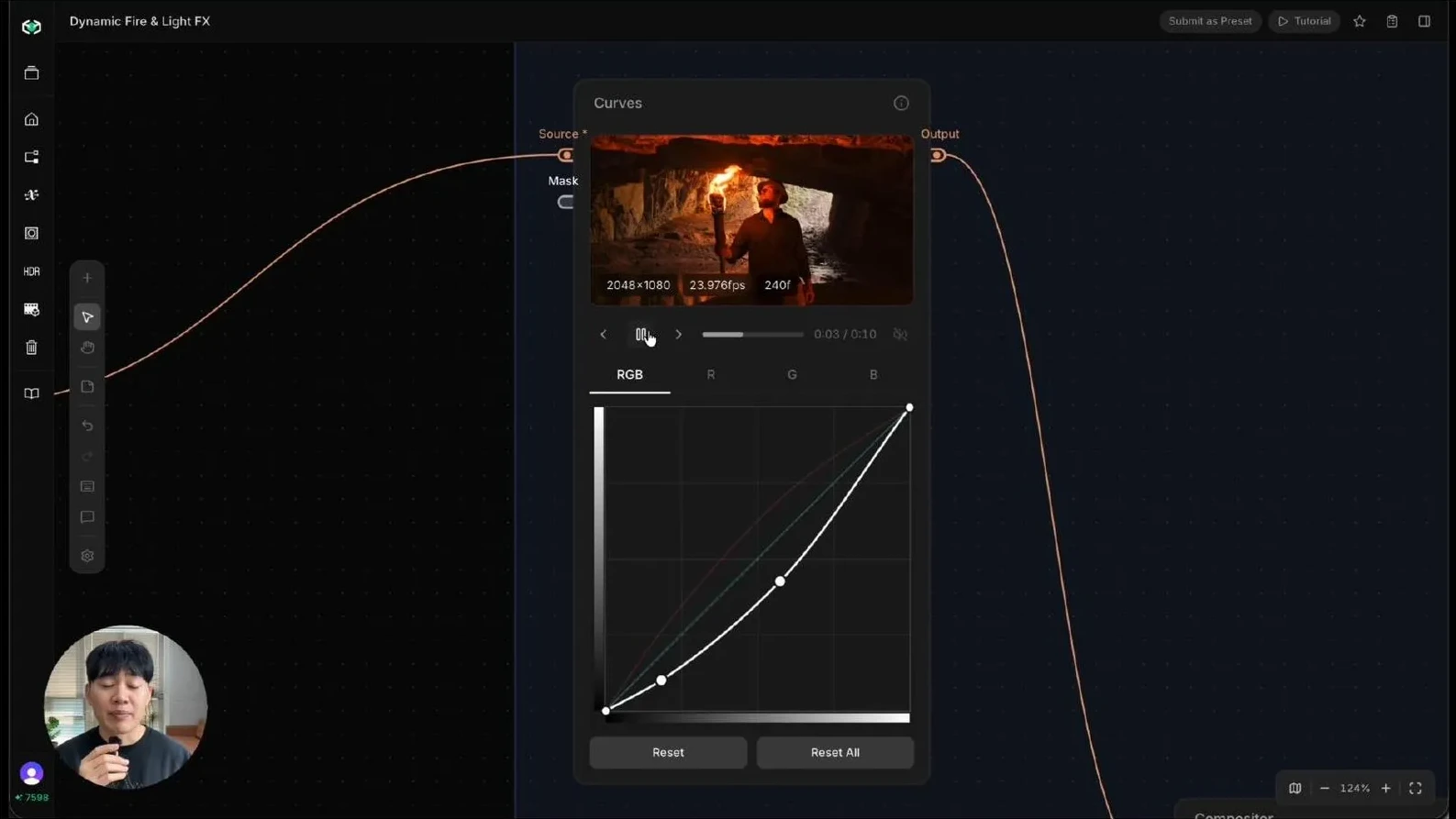Viewport: 1456px width, 819px height.
Task: Open canvas settings gear
Action: click(x=87, y=556)
